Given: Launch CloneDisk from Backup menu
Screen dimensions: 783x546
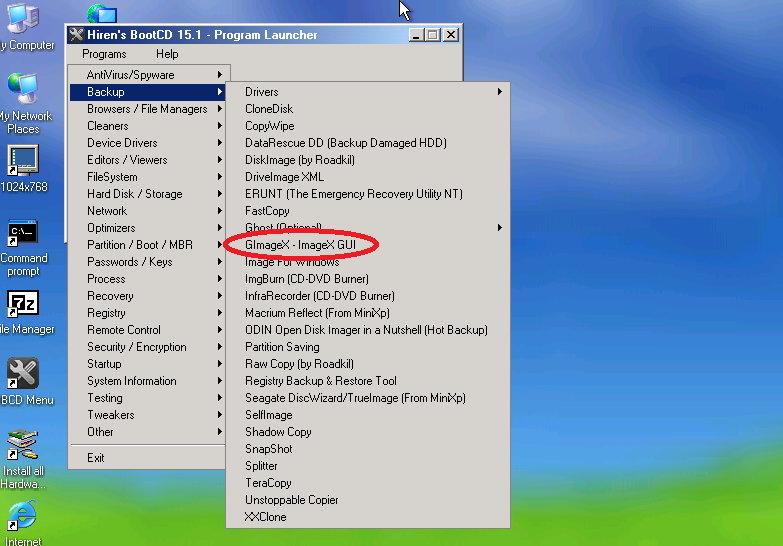Looking at the screenshot, I should [x=368, y=109].
